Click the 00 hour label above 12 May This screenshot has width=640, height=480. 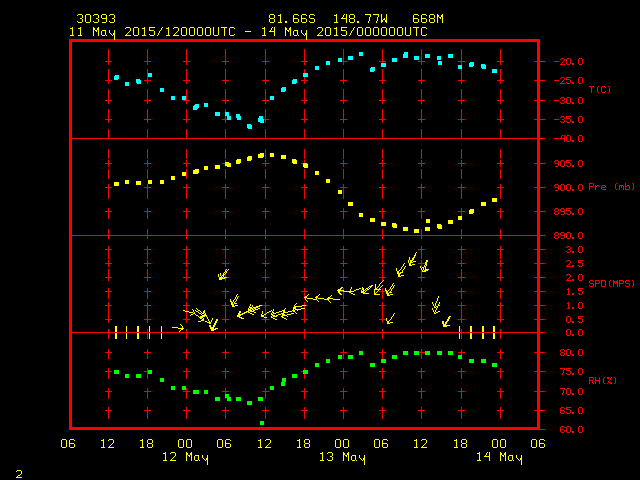tap(185, 444)
